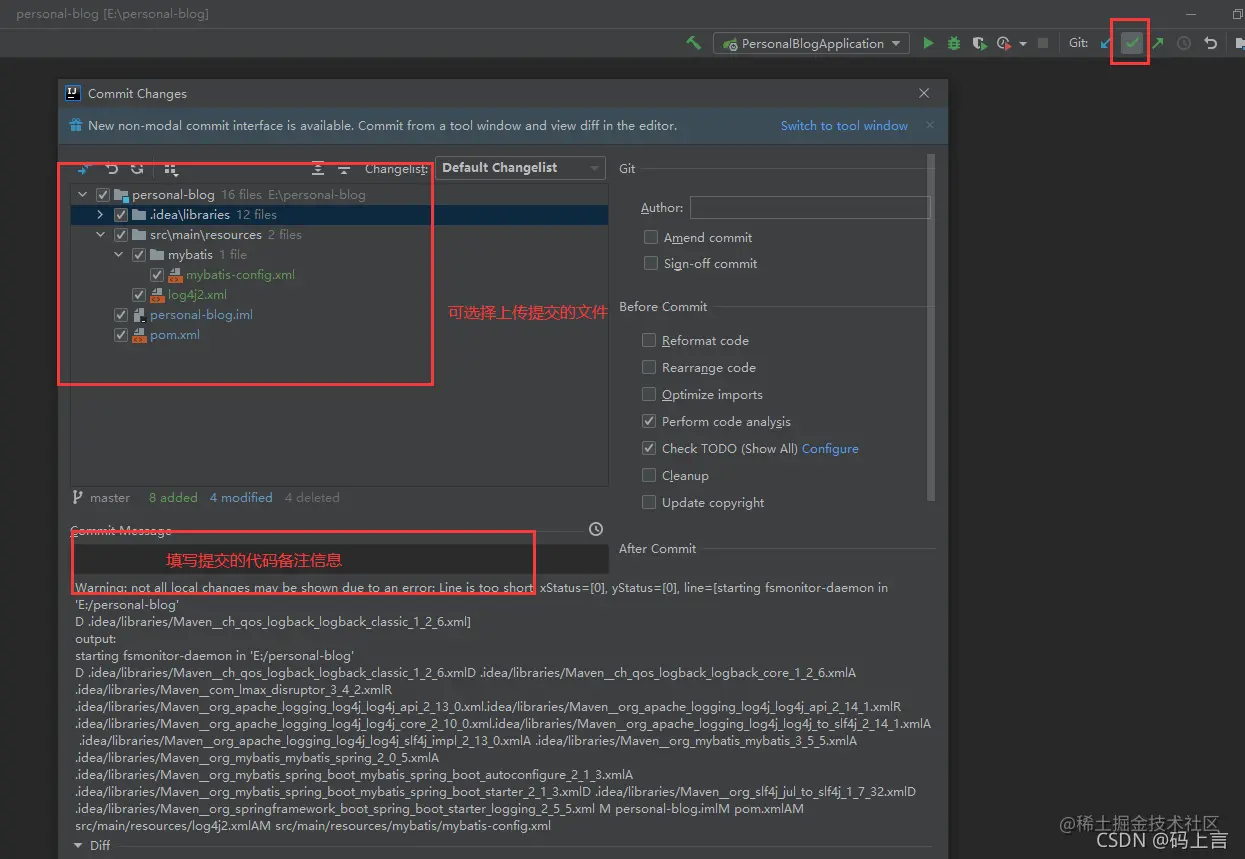Click the 'master' branch label

110,498
